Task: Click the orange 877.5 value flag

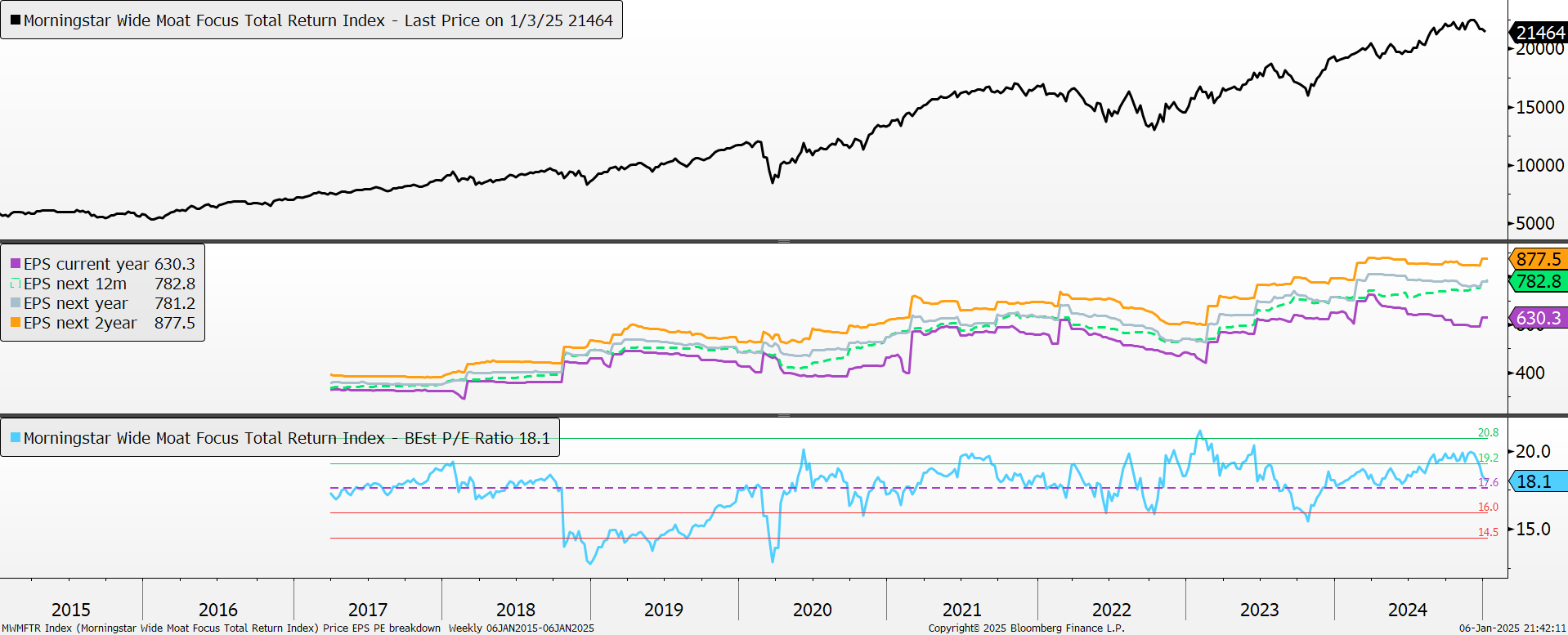Action: 1538,259
